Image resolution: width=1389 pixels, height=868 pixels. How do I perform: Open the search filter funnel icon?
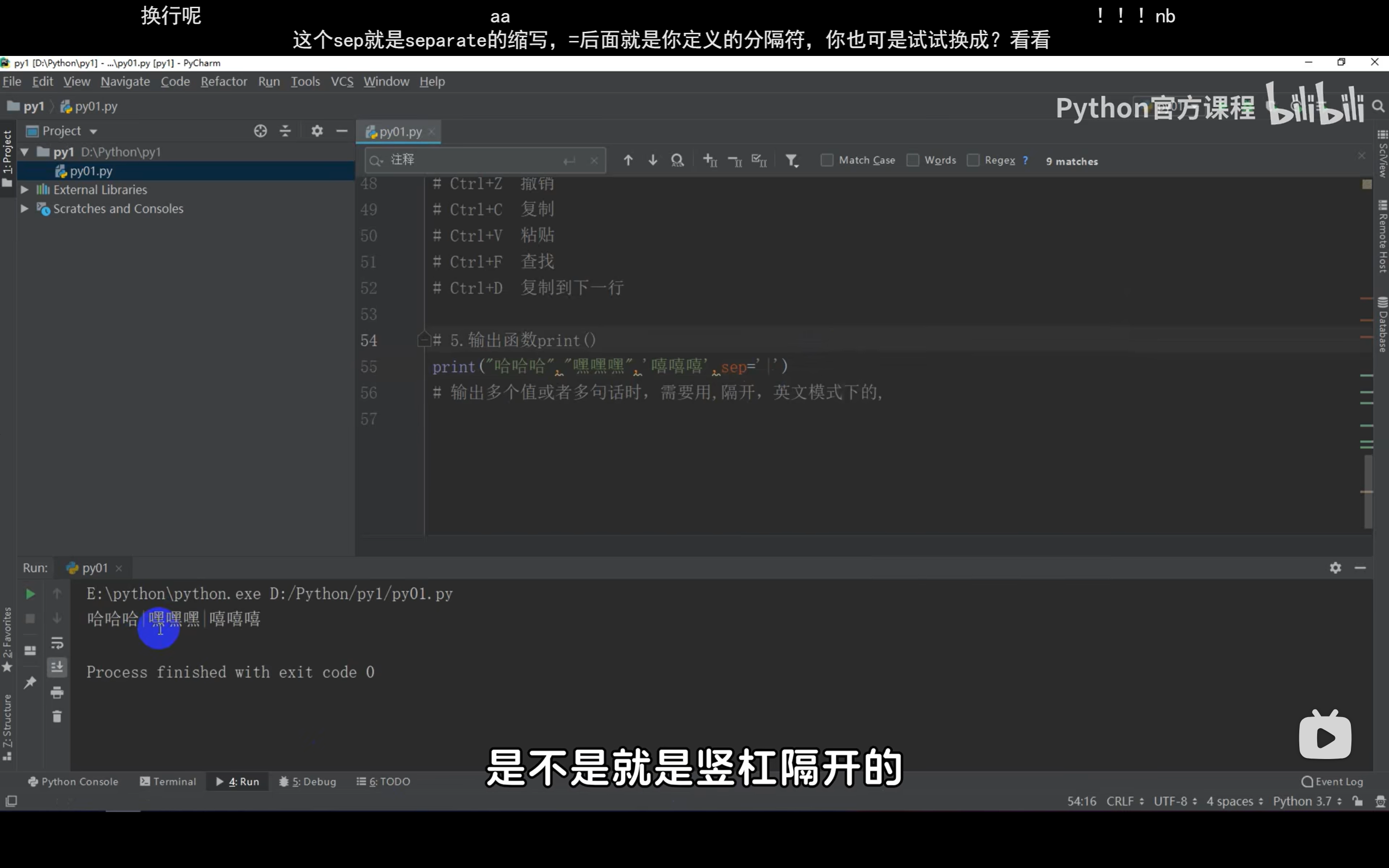point(792,160)
